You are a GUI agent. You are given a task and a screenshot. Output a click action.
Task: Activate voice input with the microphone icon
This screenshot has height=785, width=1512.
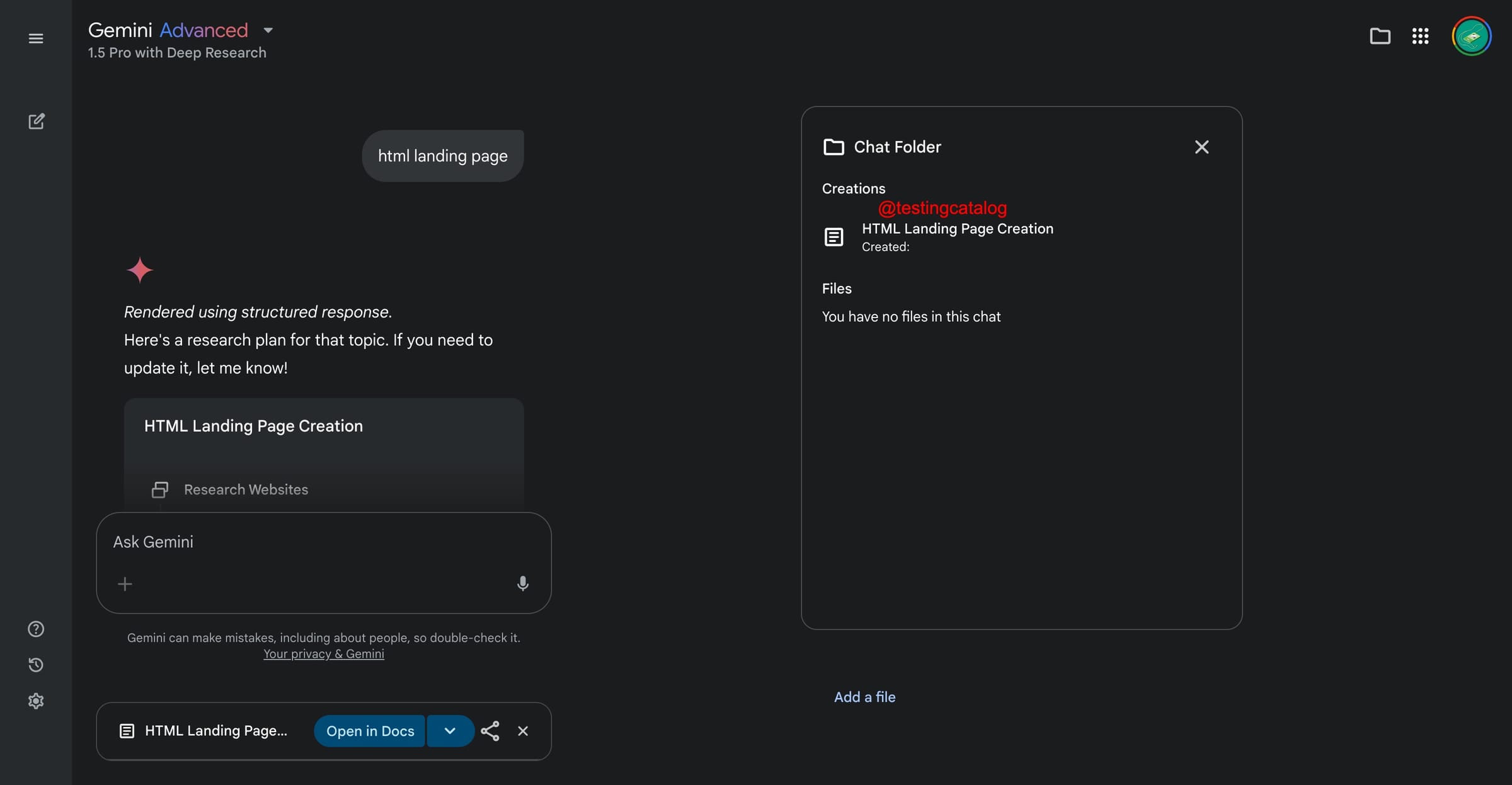pyautogui.click(x=523, y=583)
